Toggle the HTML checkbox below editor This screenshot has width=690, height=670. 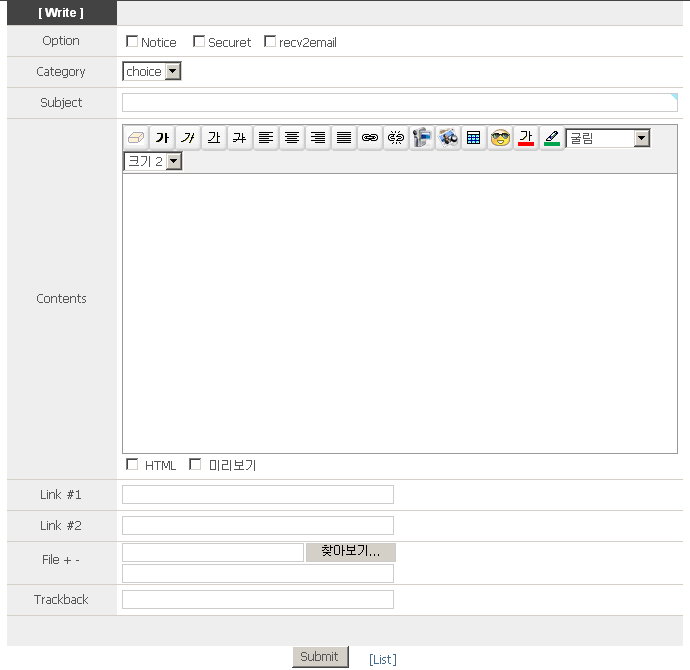(x=132, y=465)
